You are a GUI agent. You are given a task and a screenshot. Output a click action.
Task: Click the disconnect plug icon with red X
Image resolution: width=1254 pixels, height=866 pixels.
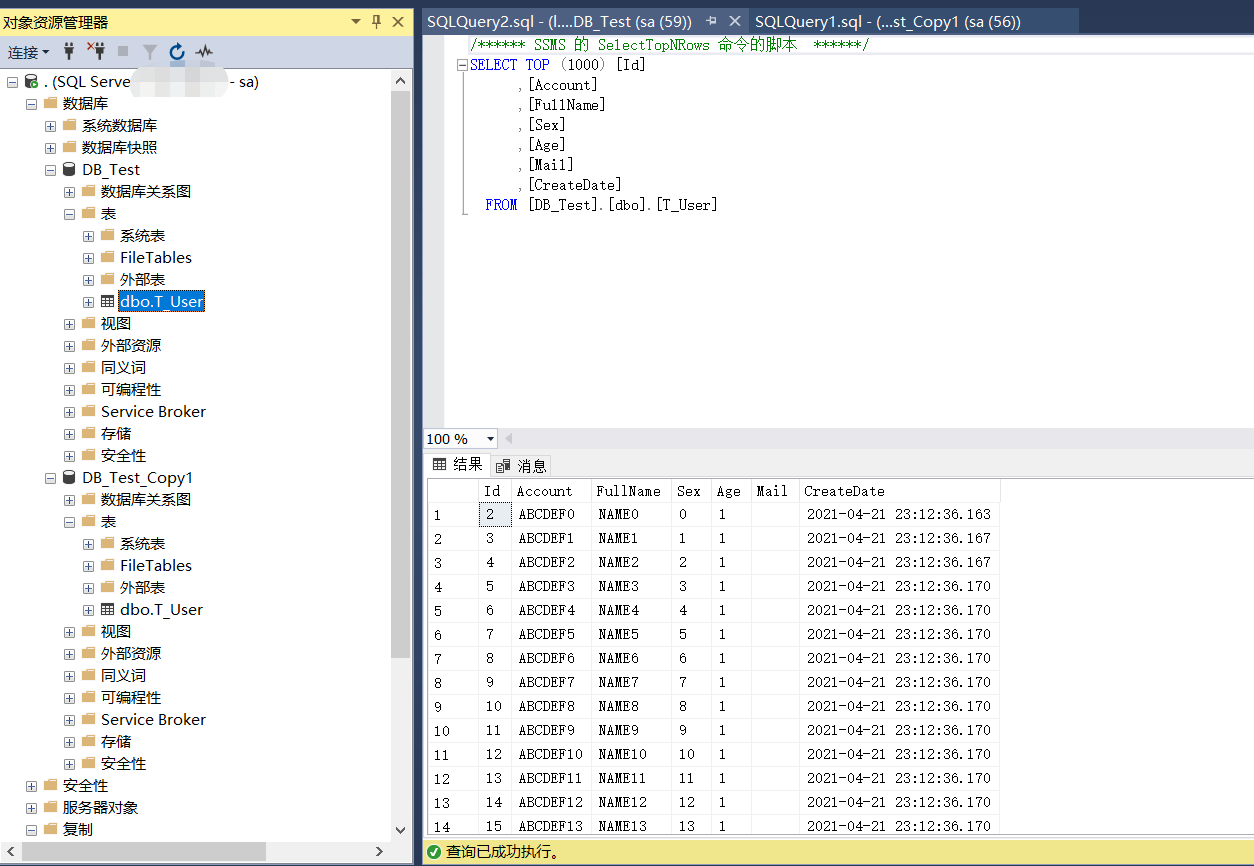[96, 51]
